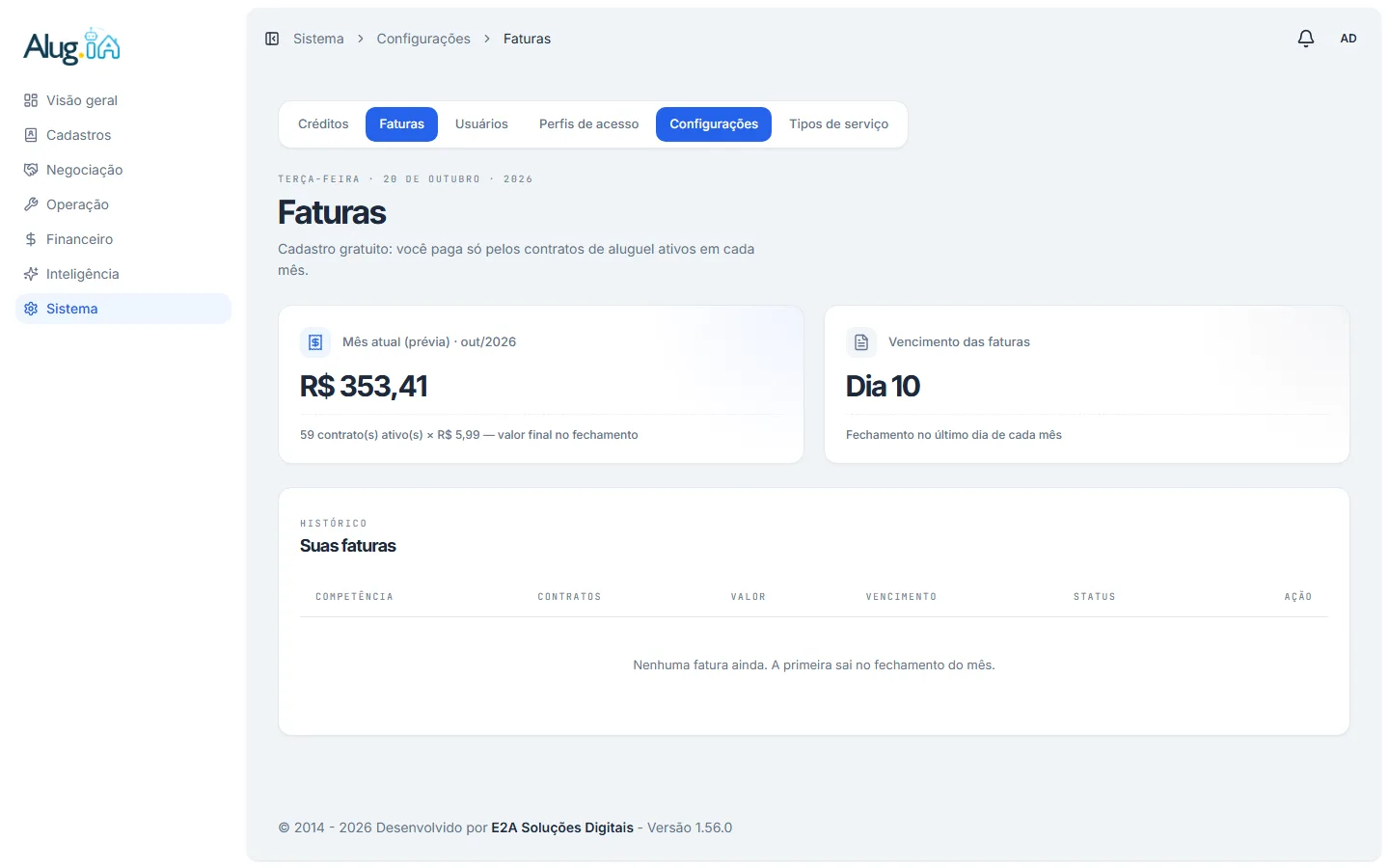The image size is (1389, 868).
Task: Click the Negociação handshake icon
Action: tap(31, 170)
